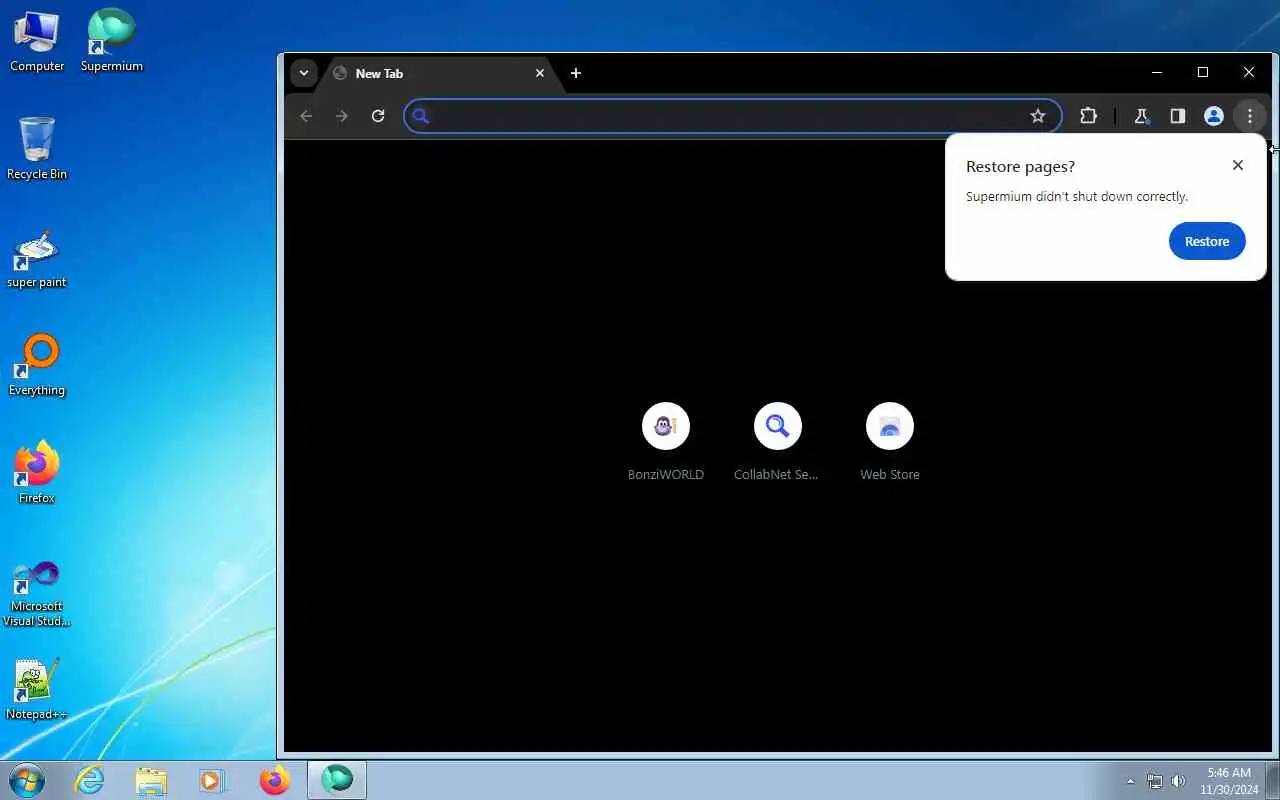Viewport: 1280px width, 800px height.
Task: Click Supermium taskbar button
Action: [337, 780]
